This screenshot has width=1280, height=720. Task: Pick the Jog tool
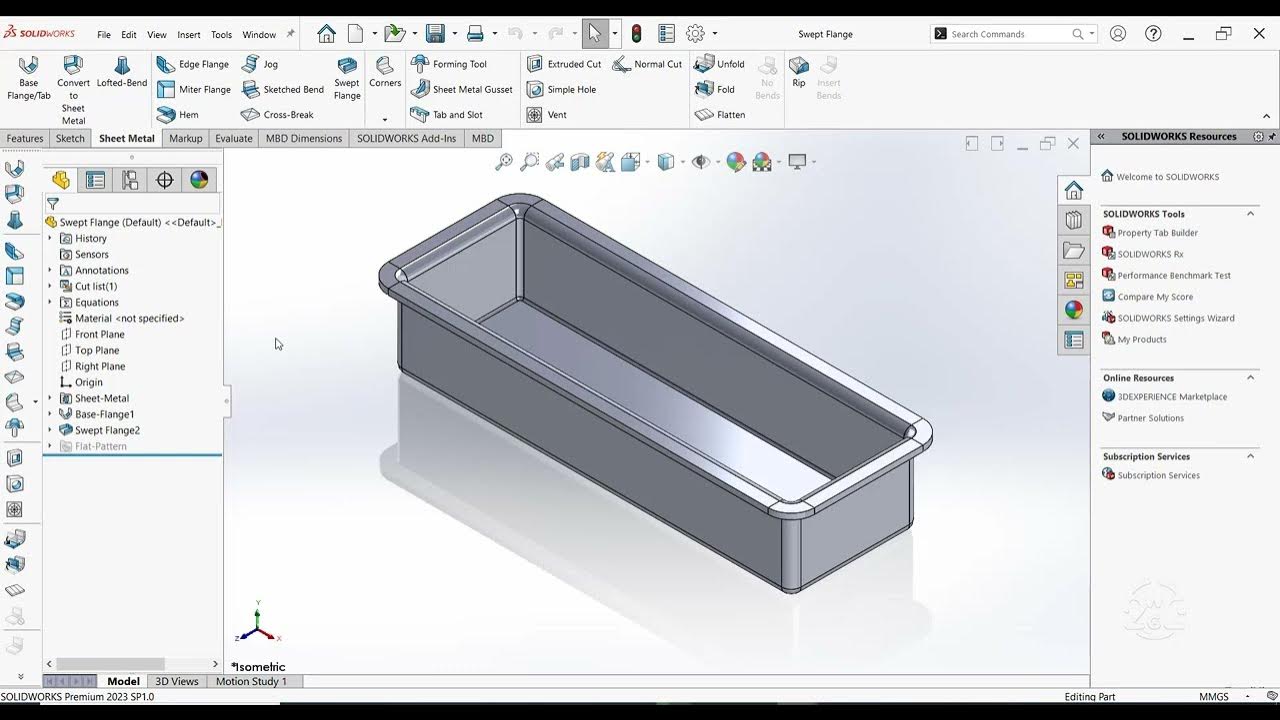[x=260, y=64]
